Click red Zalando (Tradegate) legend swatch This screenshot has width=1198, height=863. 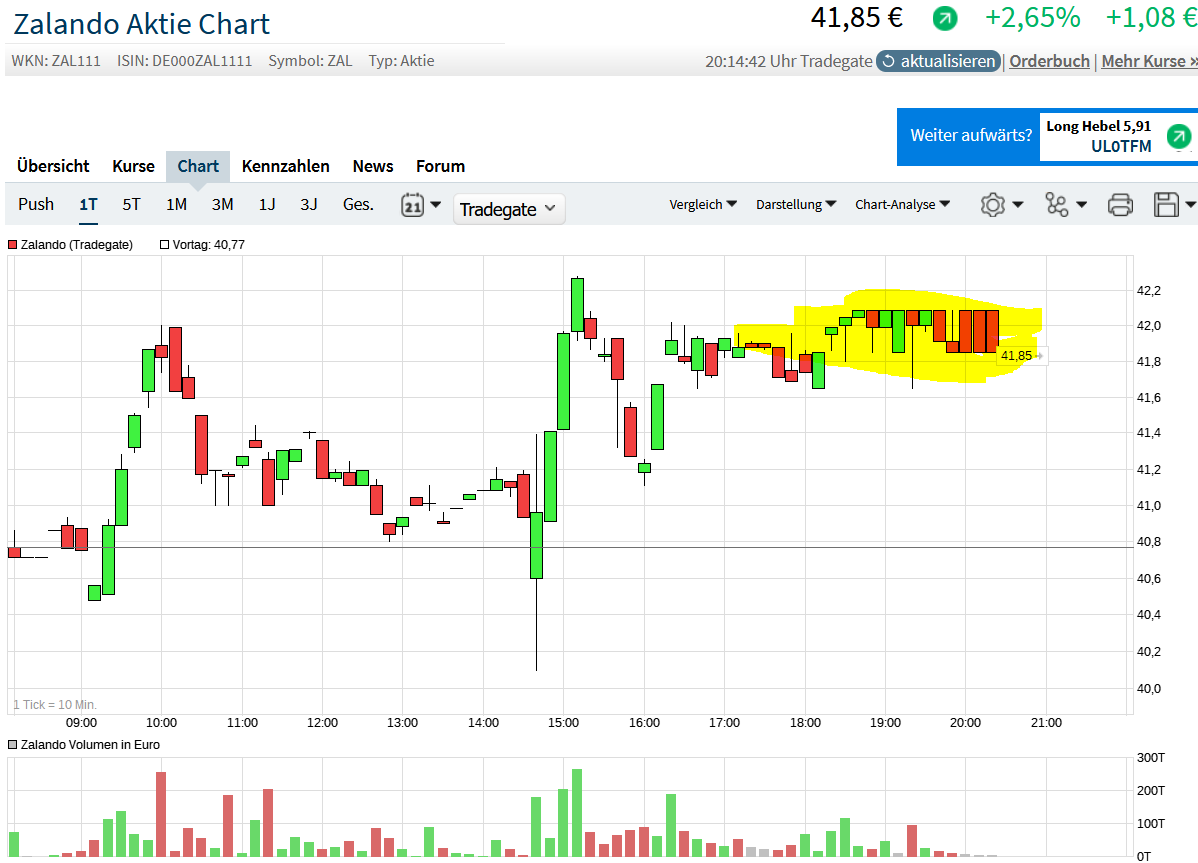tap(13, 244)
